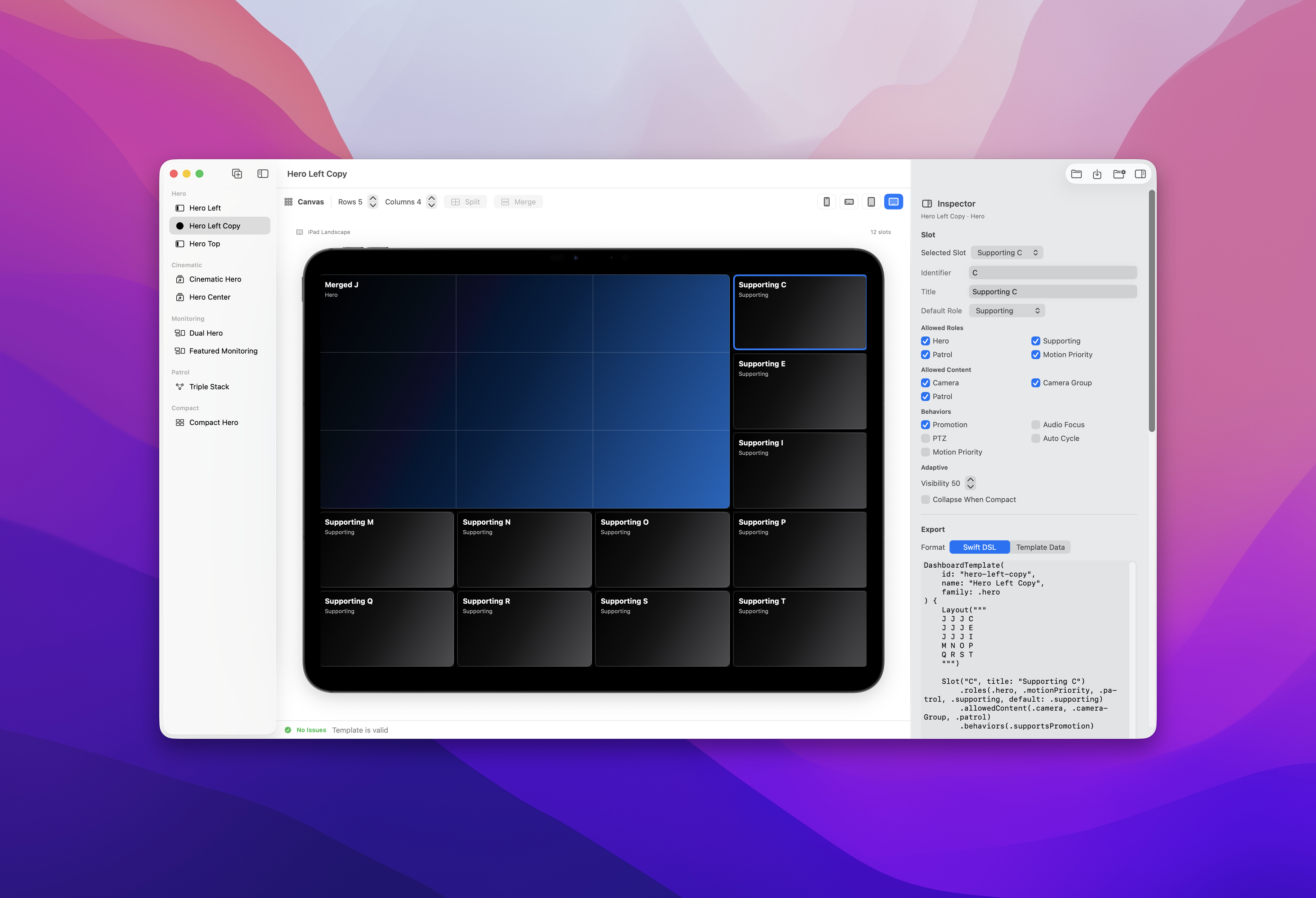Image resolution: width=1316 pixels, height=898 pixels.
Task: Click the Cinematic Hero template icon
Action: 180,279
